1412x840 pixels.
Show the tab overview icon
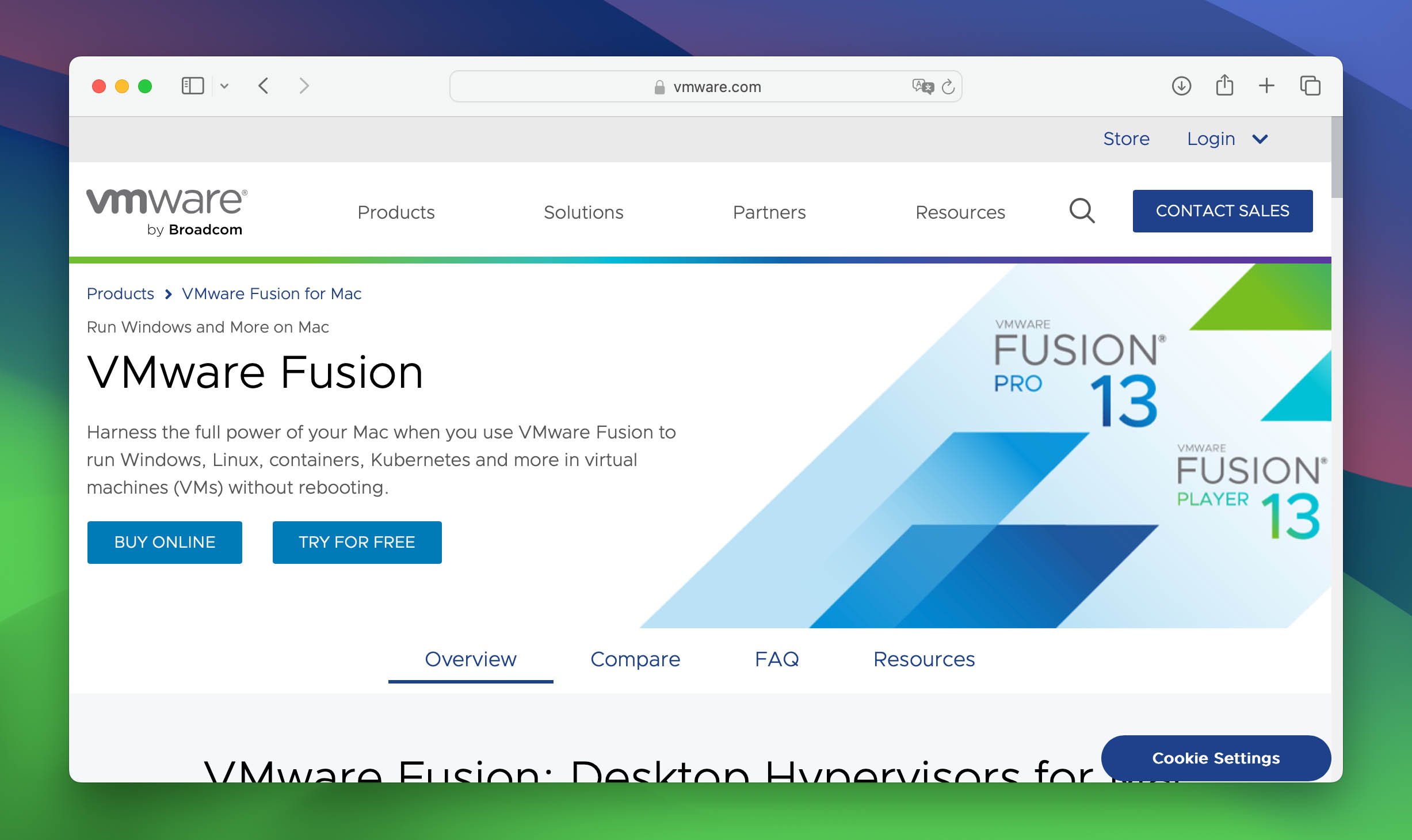1310,86
